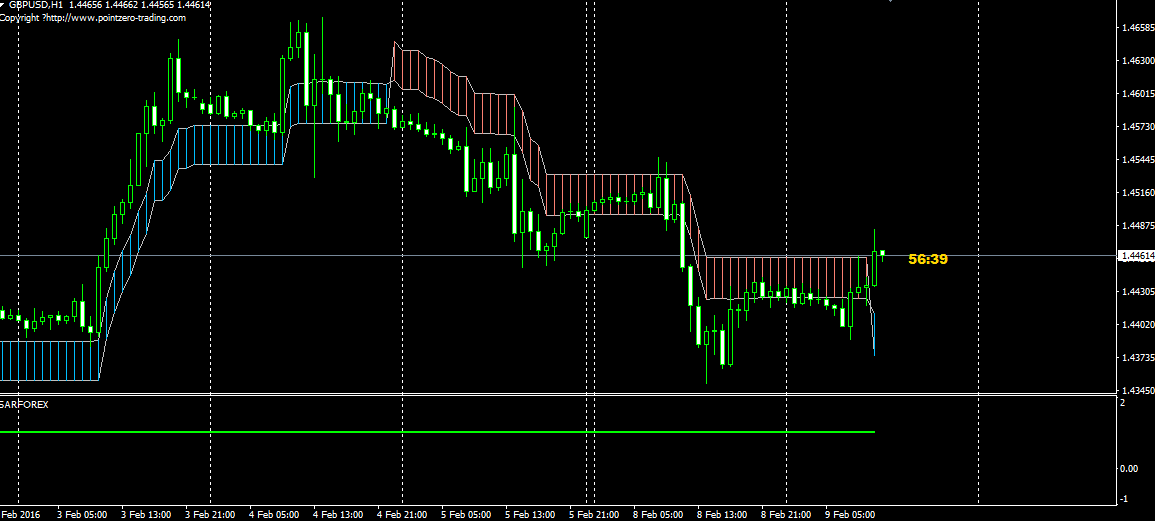The image size is (1155, 521).
Task: Click the triangle arrow beside GBPUSD,H1 title
Action: click(4, 5)
